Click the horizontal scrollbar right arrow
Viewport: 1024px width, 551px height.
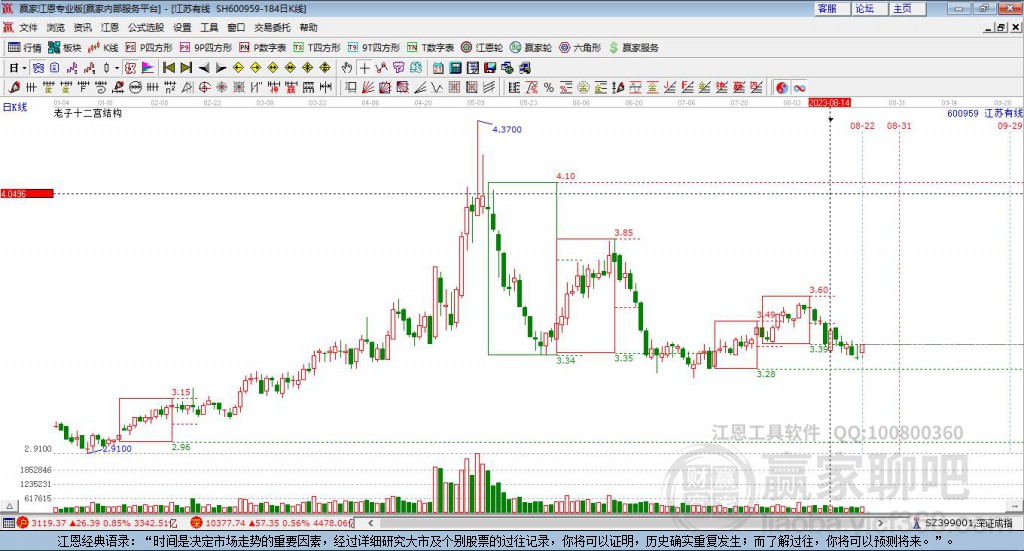click(x=880, y=523)
